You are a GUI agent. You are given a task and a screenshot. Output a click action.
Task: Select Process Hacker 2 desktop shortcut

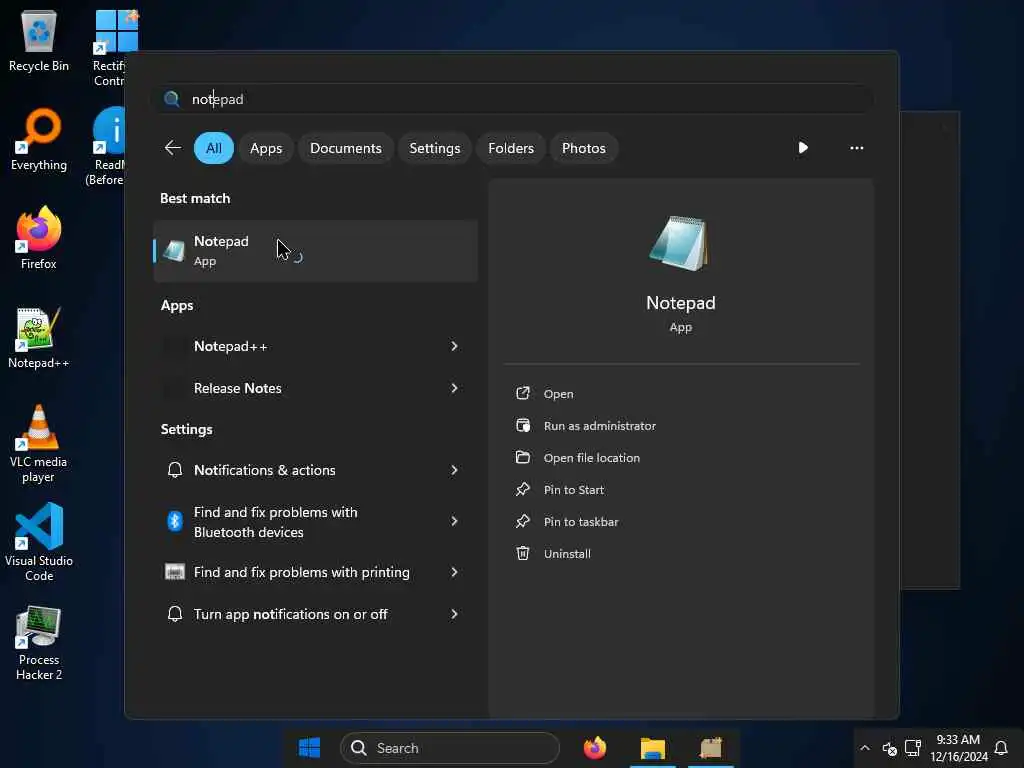(x=39, y=643)
